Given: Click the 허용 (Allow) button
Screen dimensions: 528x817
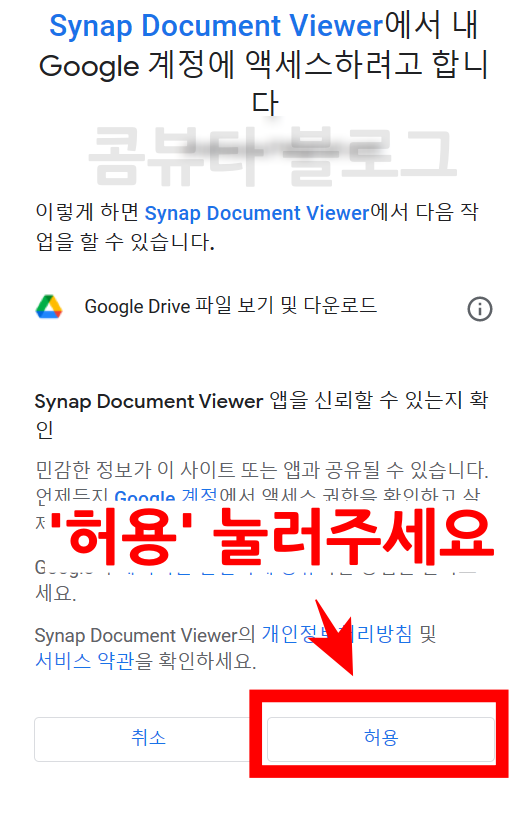Looking at the screenshot, I should pyautogui.click(x=380, y=738).
